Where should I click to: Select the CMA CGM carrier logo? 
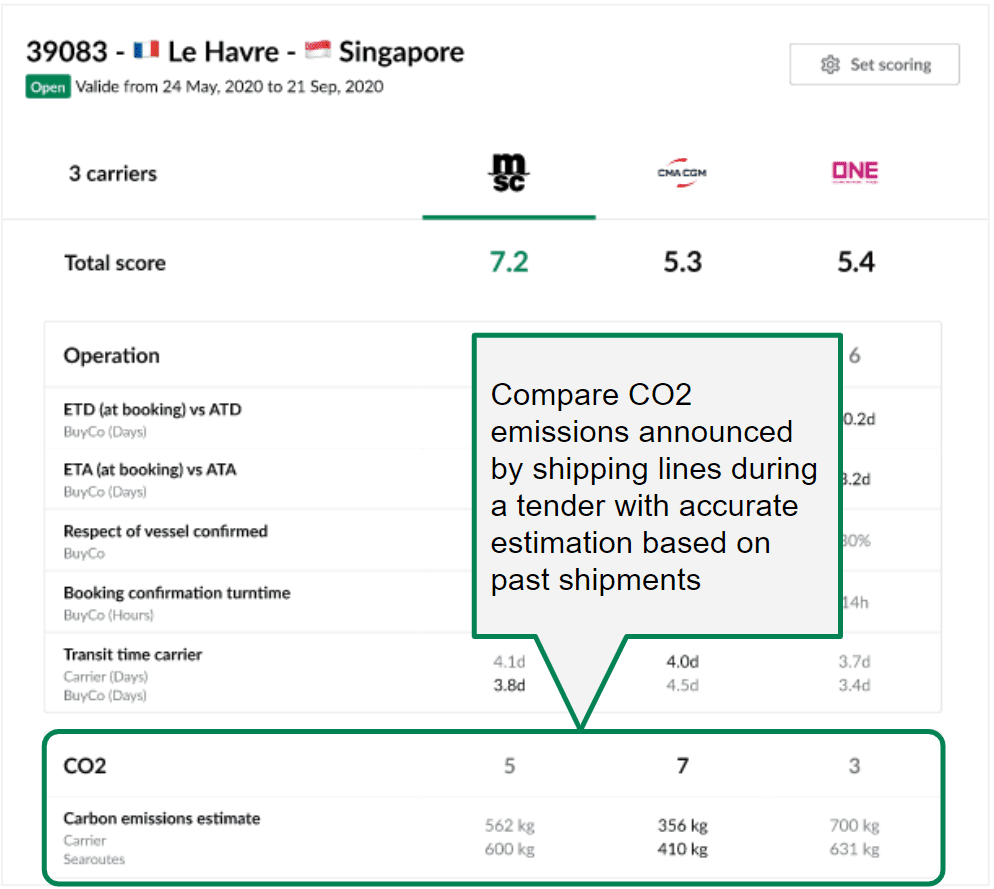(x=682, y=172)
